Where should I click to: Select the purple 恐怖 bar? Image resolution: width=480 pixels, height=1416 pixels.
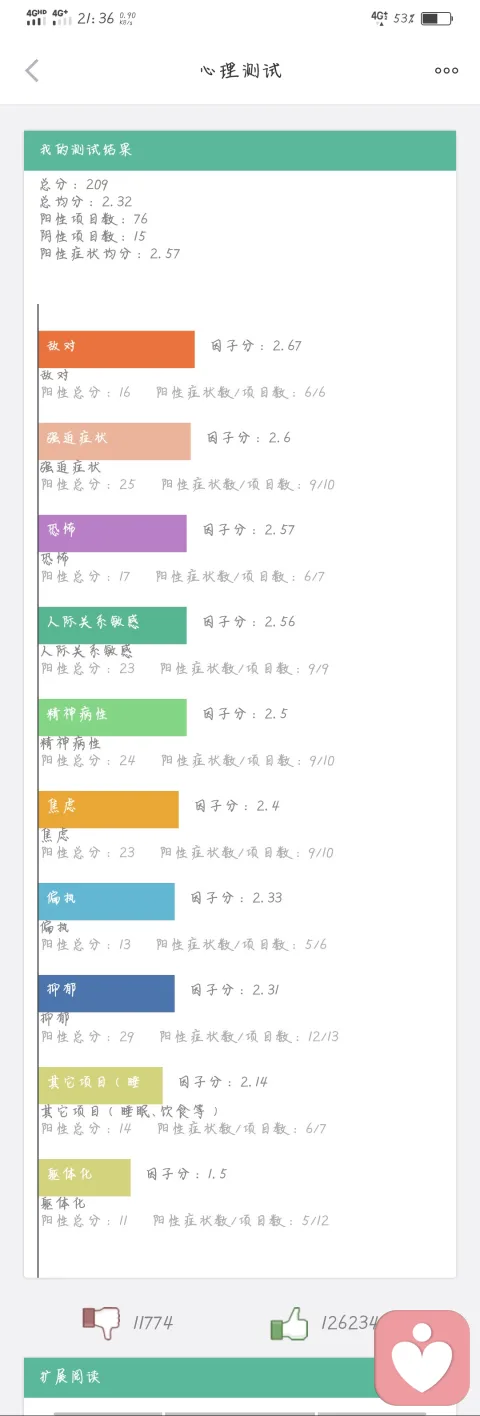(x=112, y=533)
